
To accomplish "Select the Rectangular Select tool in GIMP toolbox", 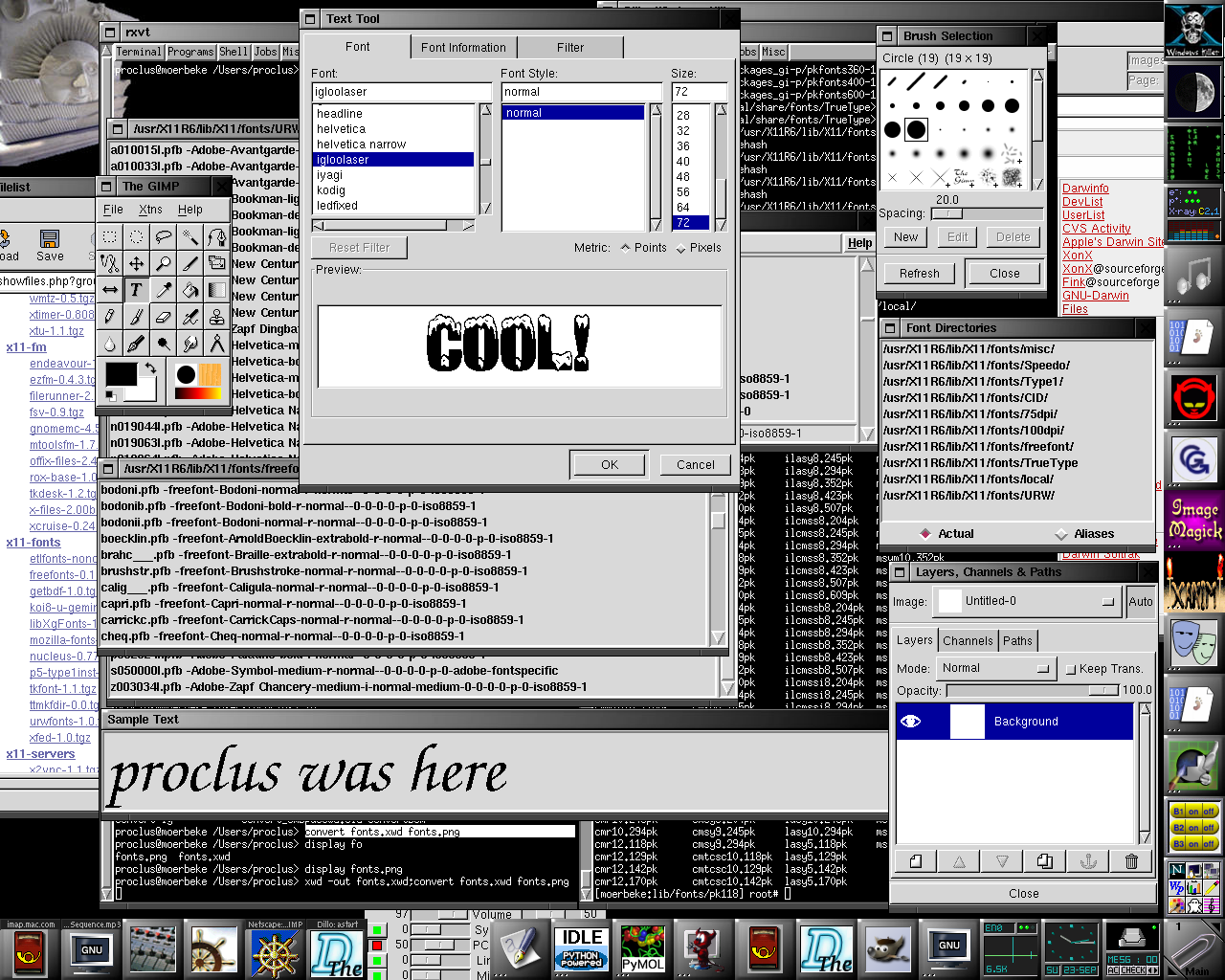I will pyautogui.click(x=110, y=236).
